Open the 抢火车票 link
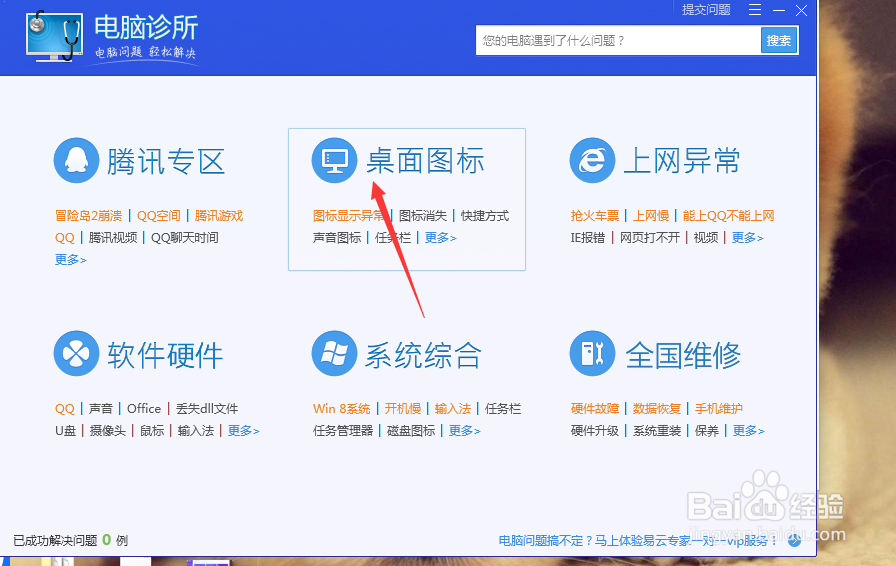The image size is (896, 566). 595,216
